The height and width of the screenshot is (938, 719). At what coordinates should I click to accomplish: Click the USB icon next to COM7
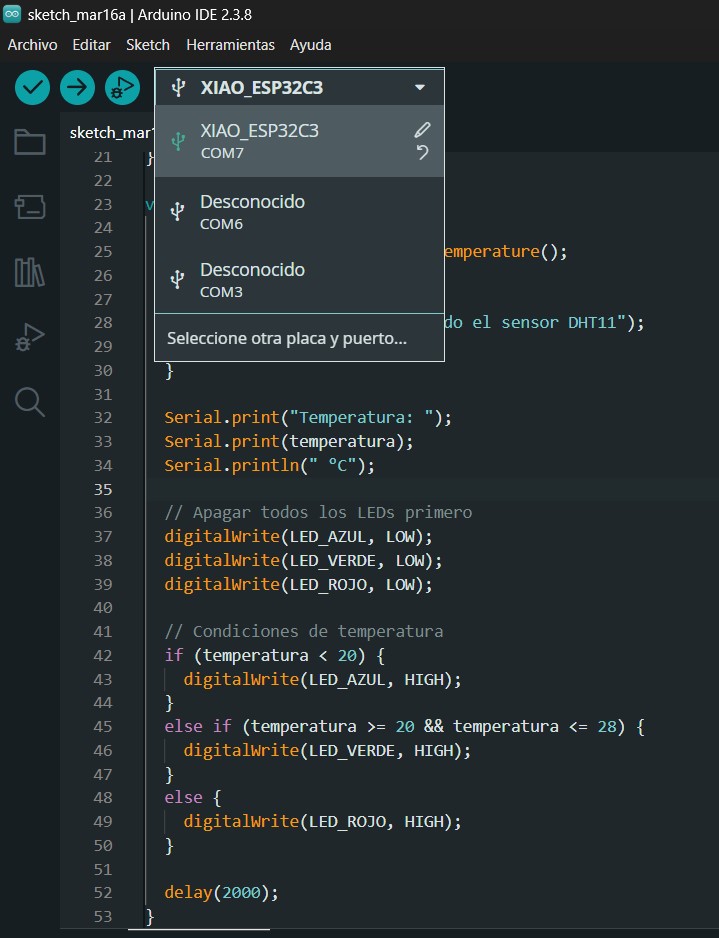tap(178, 141)
